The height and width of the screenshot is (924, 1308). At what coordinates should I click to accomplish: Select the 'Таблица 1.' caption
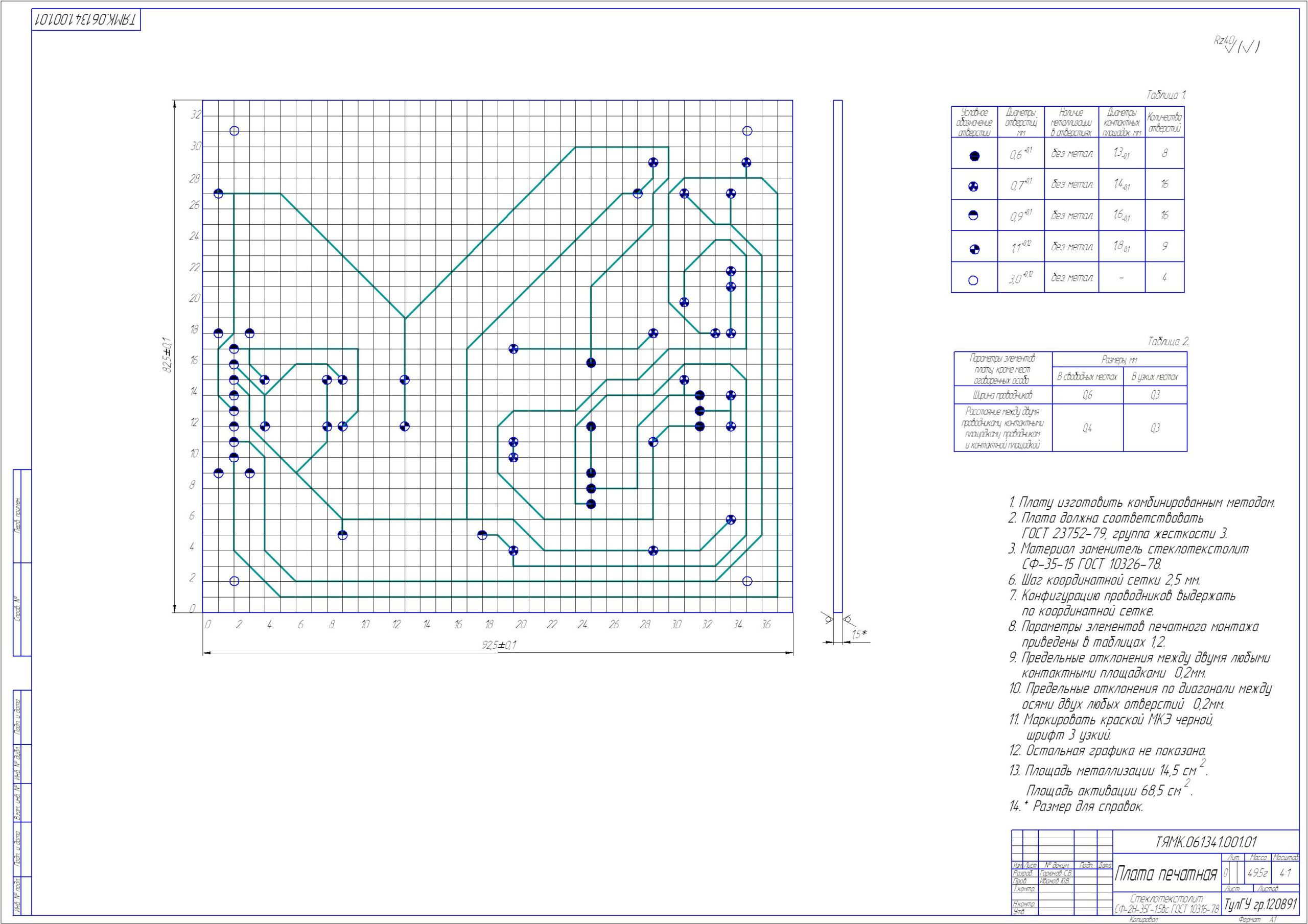point(1166,94)
